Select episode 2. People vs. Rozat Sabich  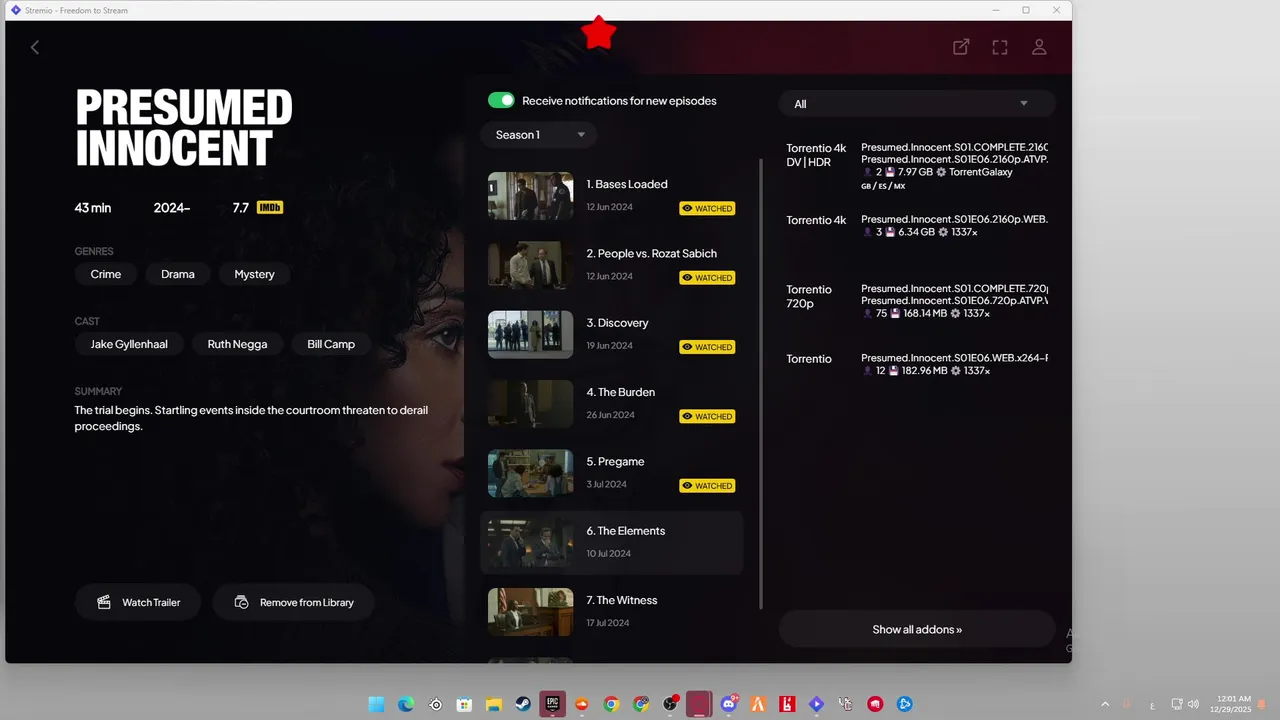612,265
